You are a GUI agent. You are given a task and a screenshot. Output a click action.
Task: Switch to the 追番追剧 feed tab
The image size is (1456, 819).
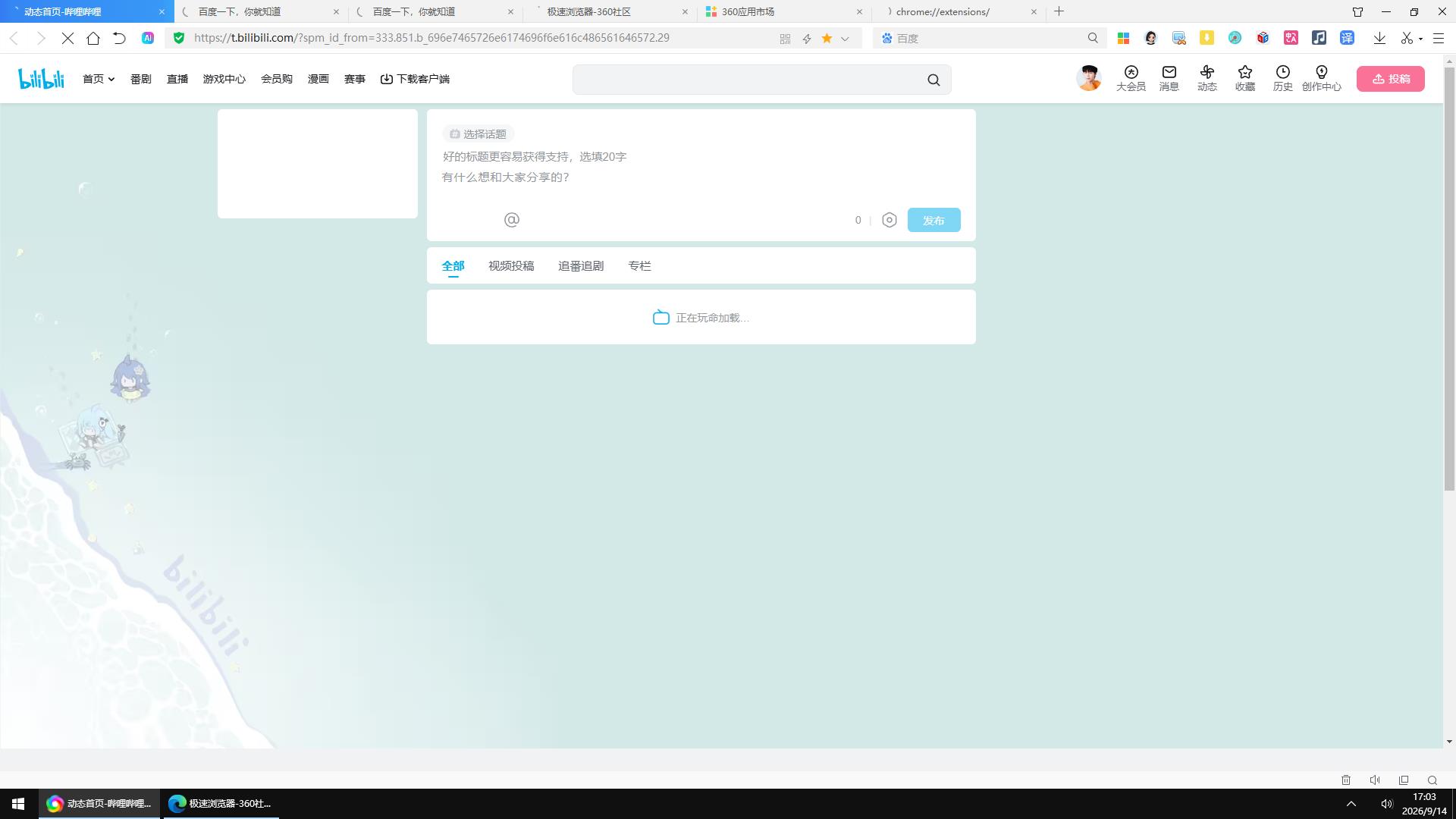581,266
